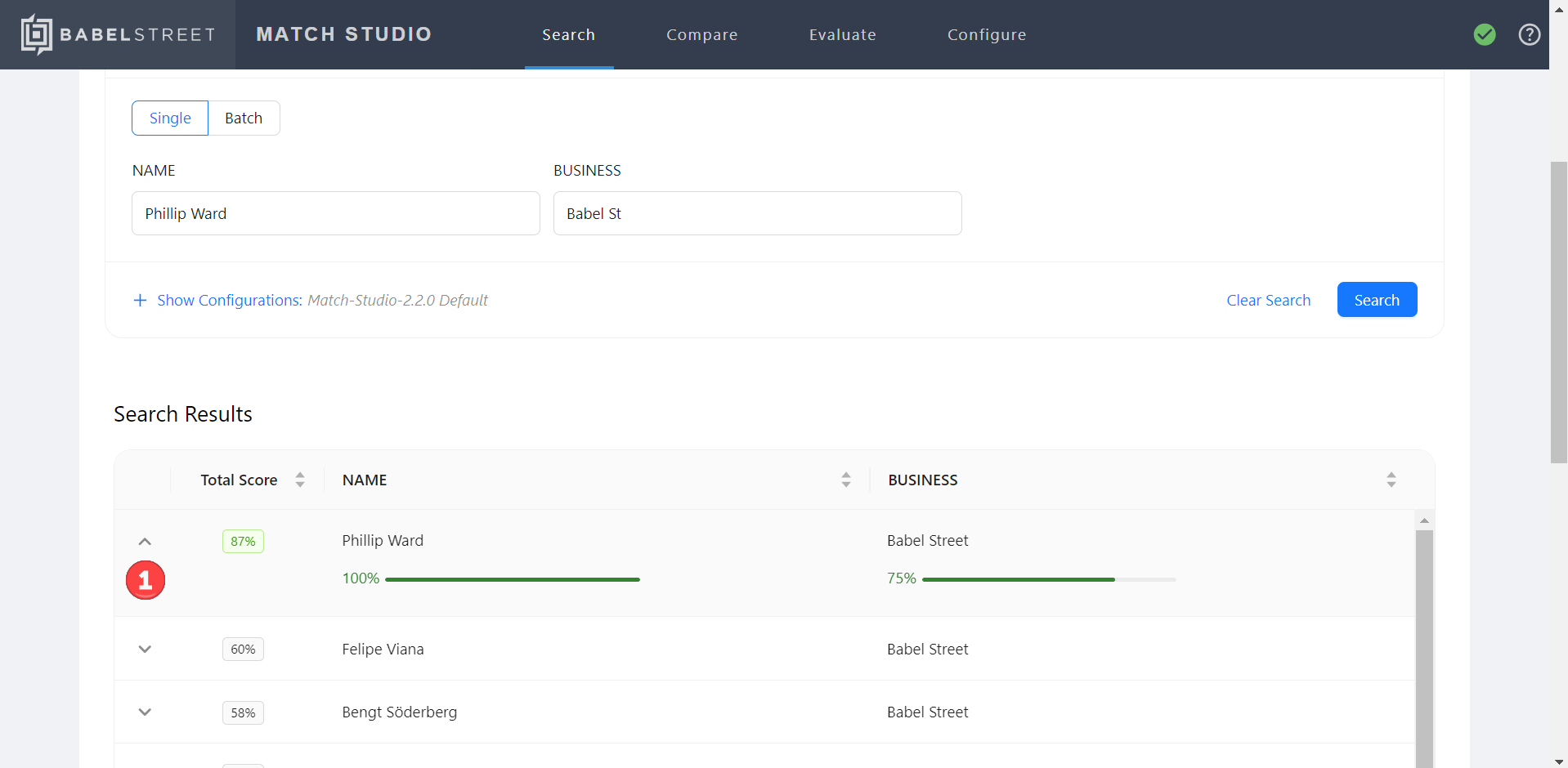The width and height of the screenshot is (1568, 768).
Task: Click the 100% name match score bar
Action: (x=513, y=579)
